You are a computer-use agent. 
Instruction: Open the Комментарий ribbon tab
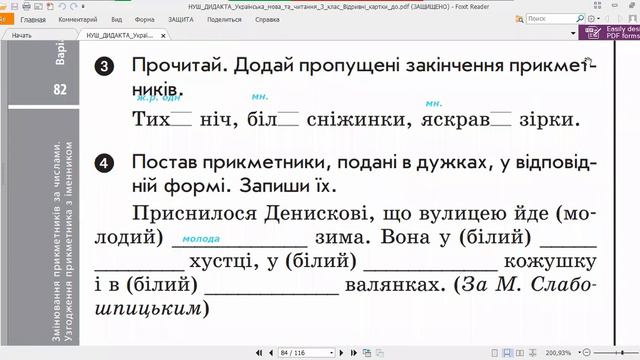(x=78, y=19)
